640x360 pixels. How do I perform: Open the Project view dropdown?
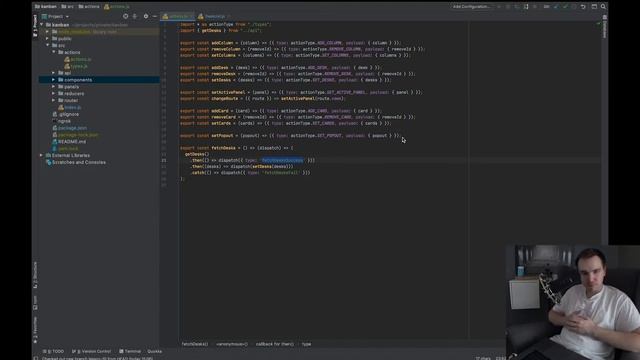[x=56, y=16]
